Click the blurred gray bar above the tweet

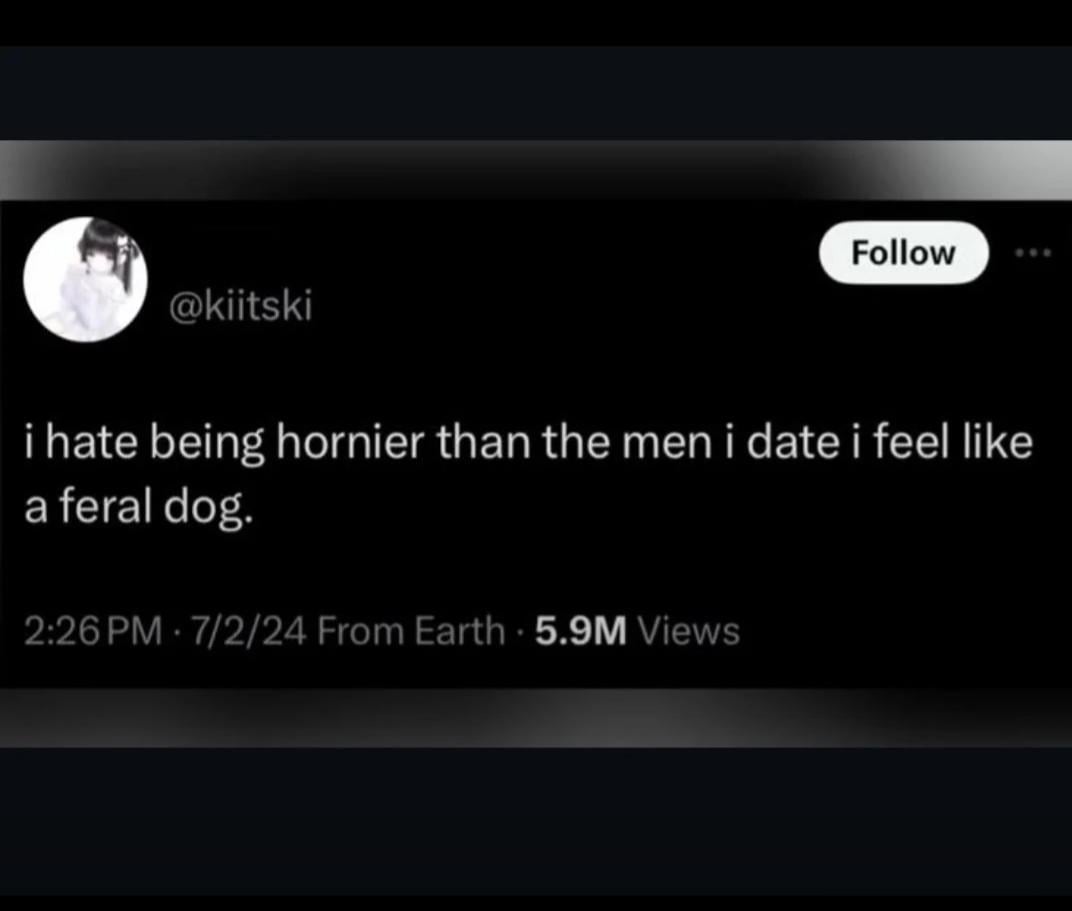coord(536,170)
